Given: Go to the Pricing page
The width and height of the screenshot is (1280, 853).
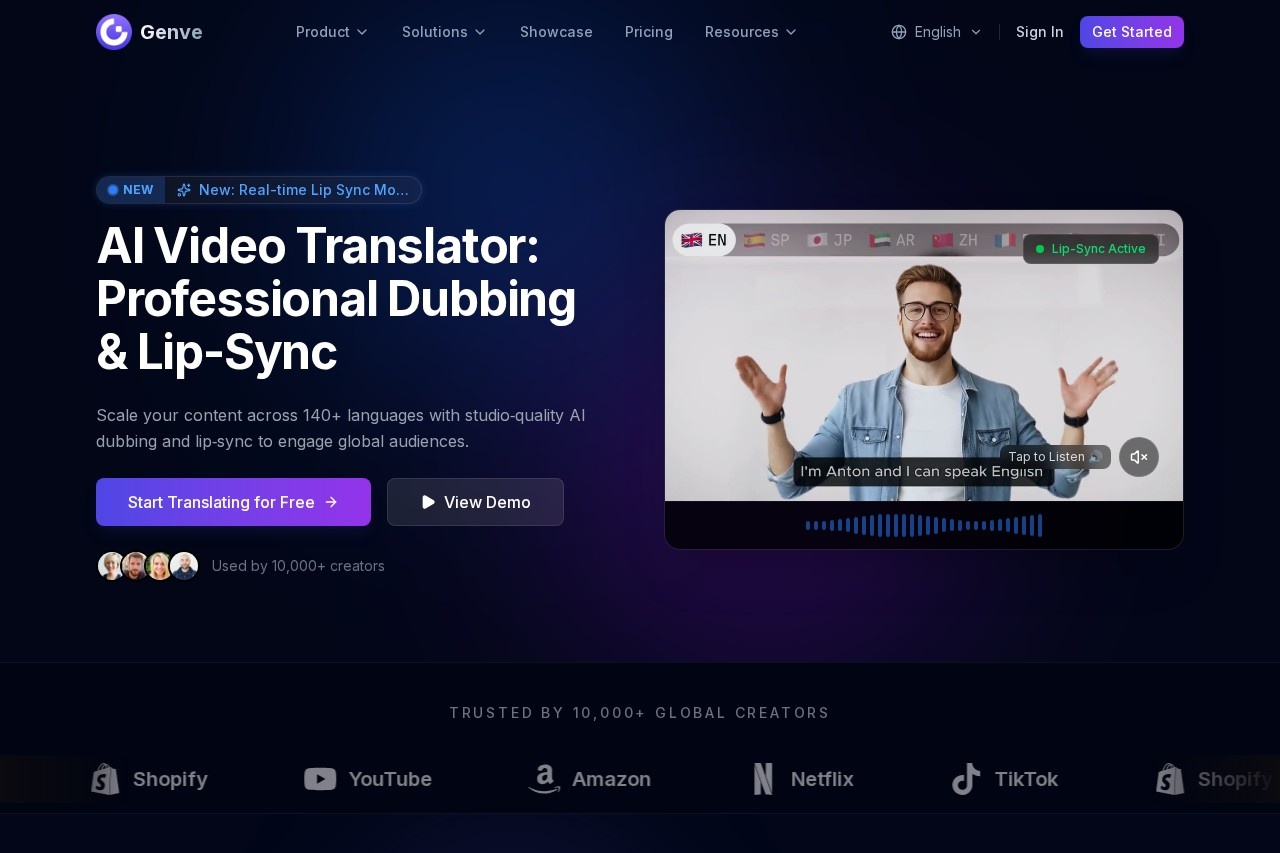Looking at the screenshot, I should pos(649,32).
